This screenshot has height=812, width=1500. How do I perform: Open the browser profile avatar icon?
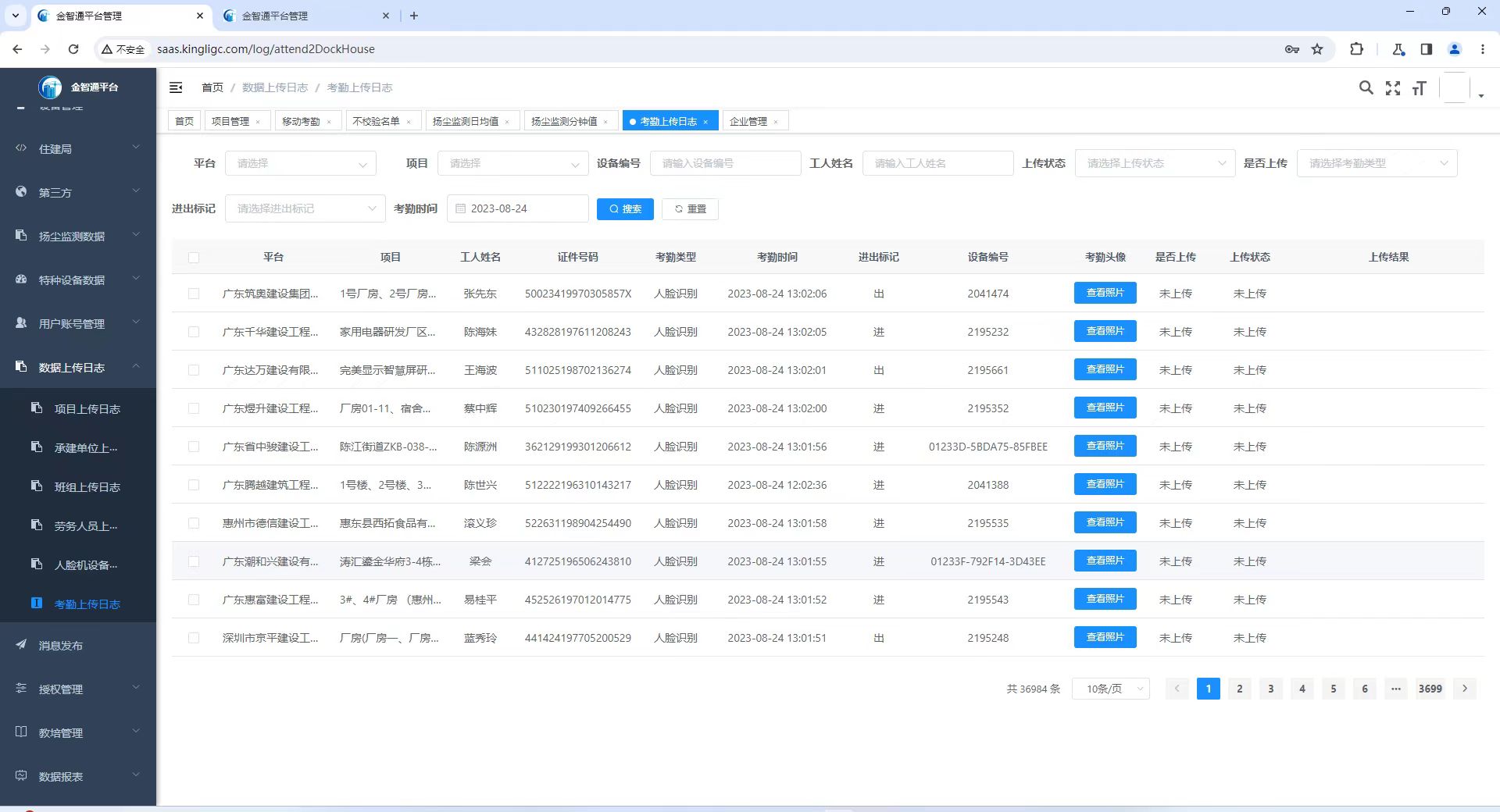(1455, 49)
